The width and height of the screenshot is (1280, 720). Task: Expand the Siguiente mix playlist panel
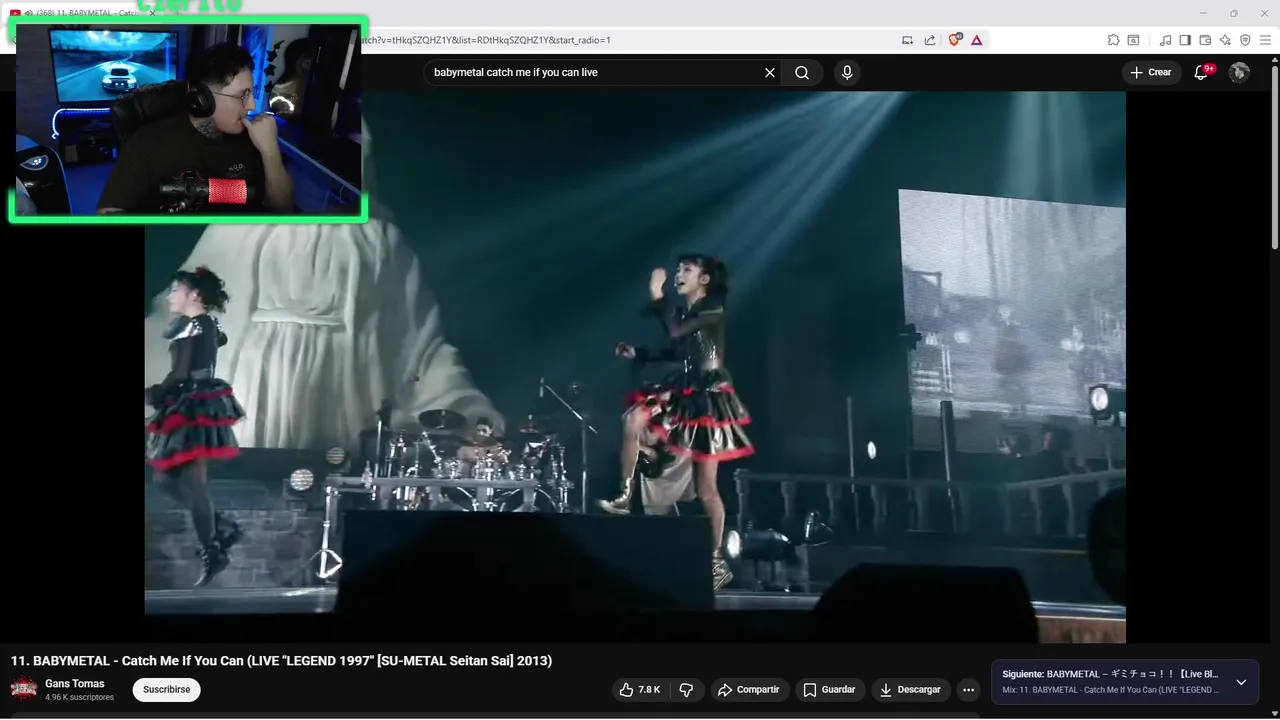coord(1241,682)
